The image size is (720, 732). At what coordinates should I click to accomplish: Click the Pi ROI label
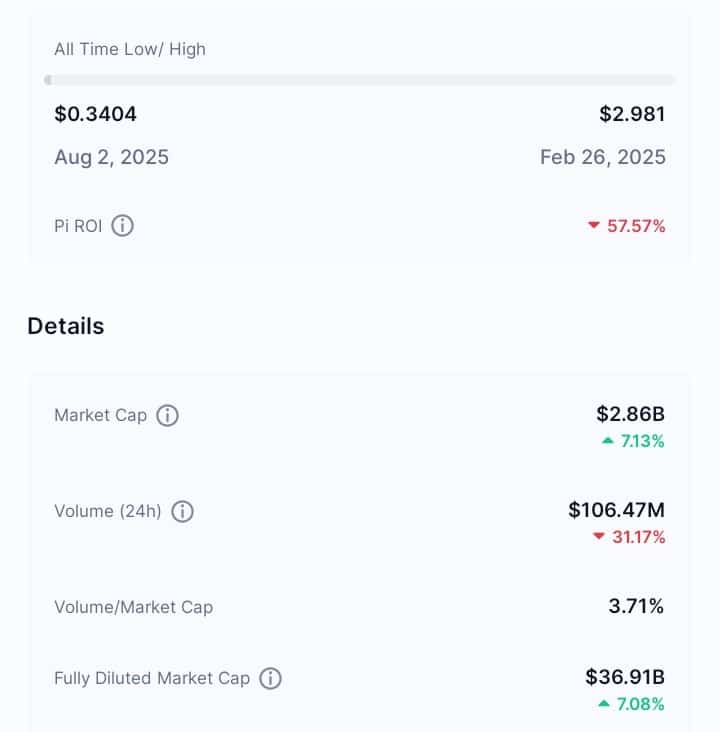pos(78,226)
